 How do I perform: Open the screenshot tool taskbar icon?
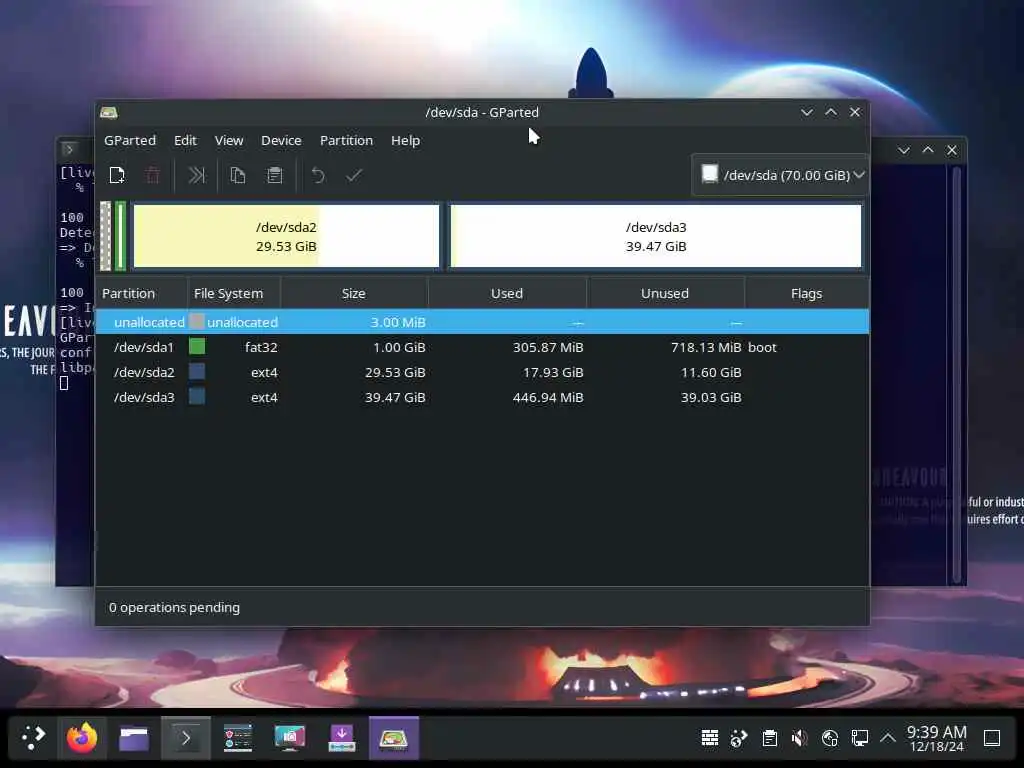(290, 738)
